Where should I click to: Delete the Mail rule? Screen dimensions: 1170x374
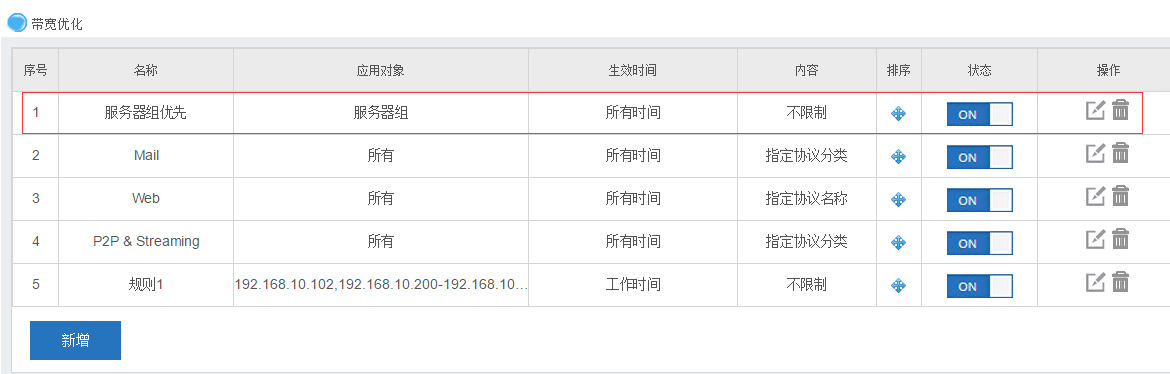(1120, 154)
